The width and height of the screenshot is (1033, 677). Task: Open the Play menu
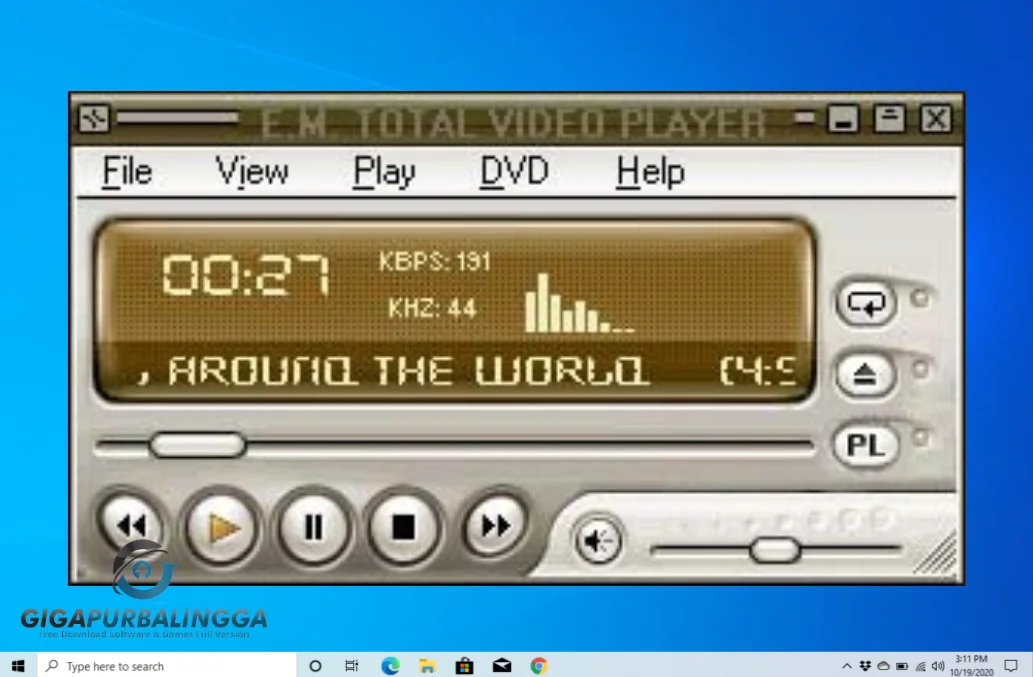pos(384,172)
